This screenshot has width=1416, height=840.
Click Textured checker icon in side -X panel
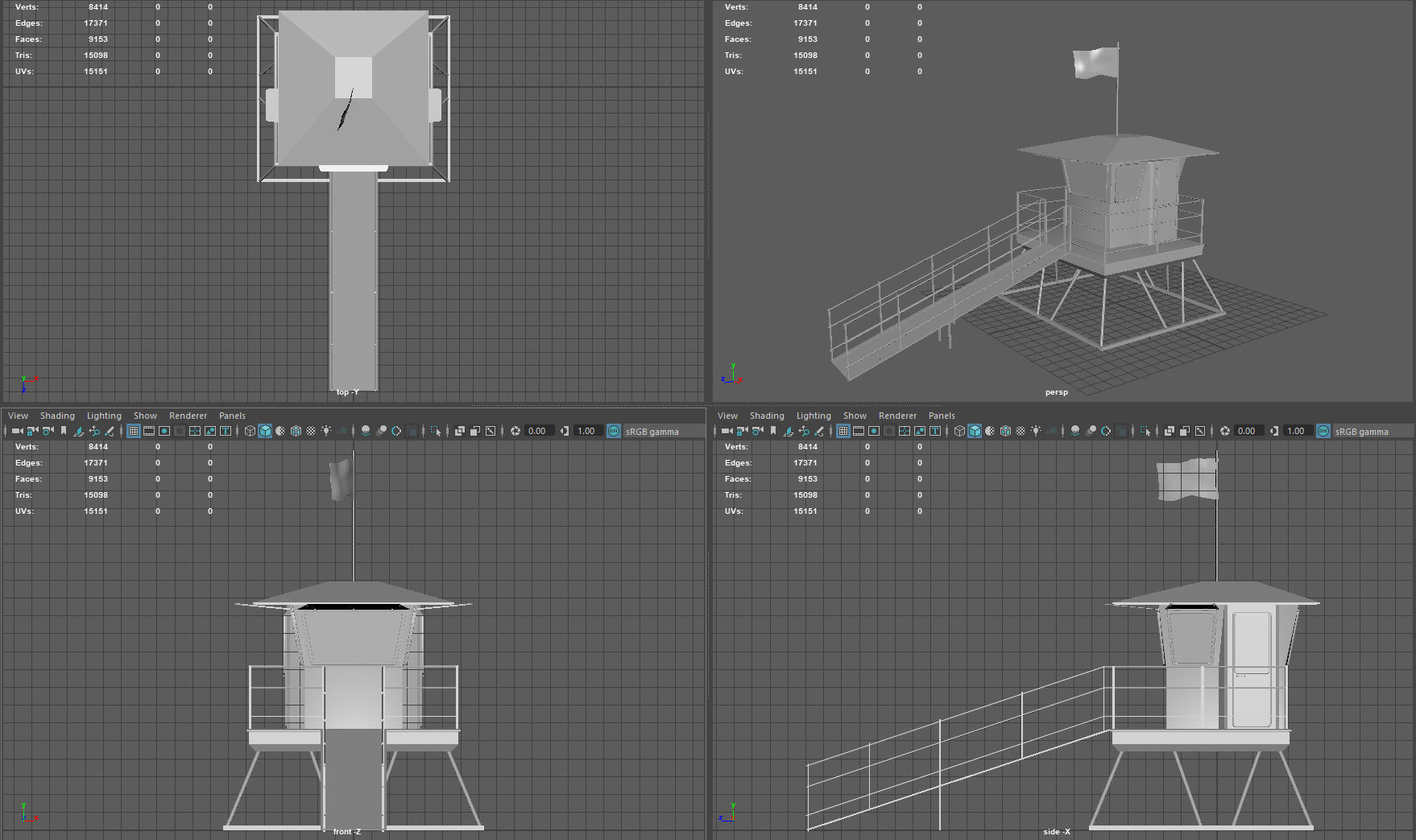point(1021,431)
